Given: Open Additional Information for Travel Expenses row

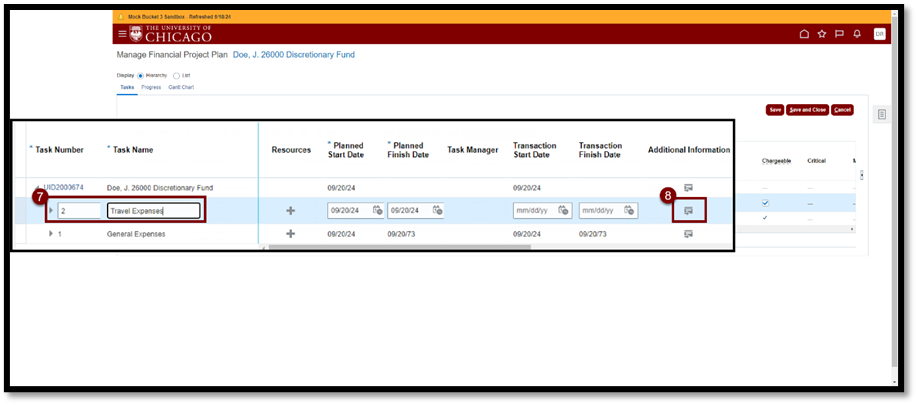Looking at the screenshot, I should click(x=688, y=211).
